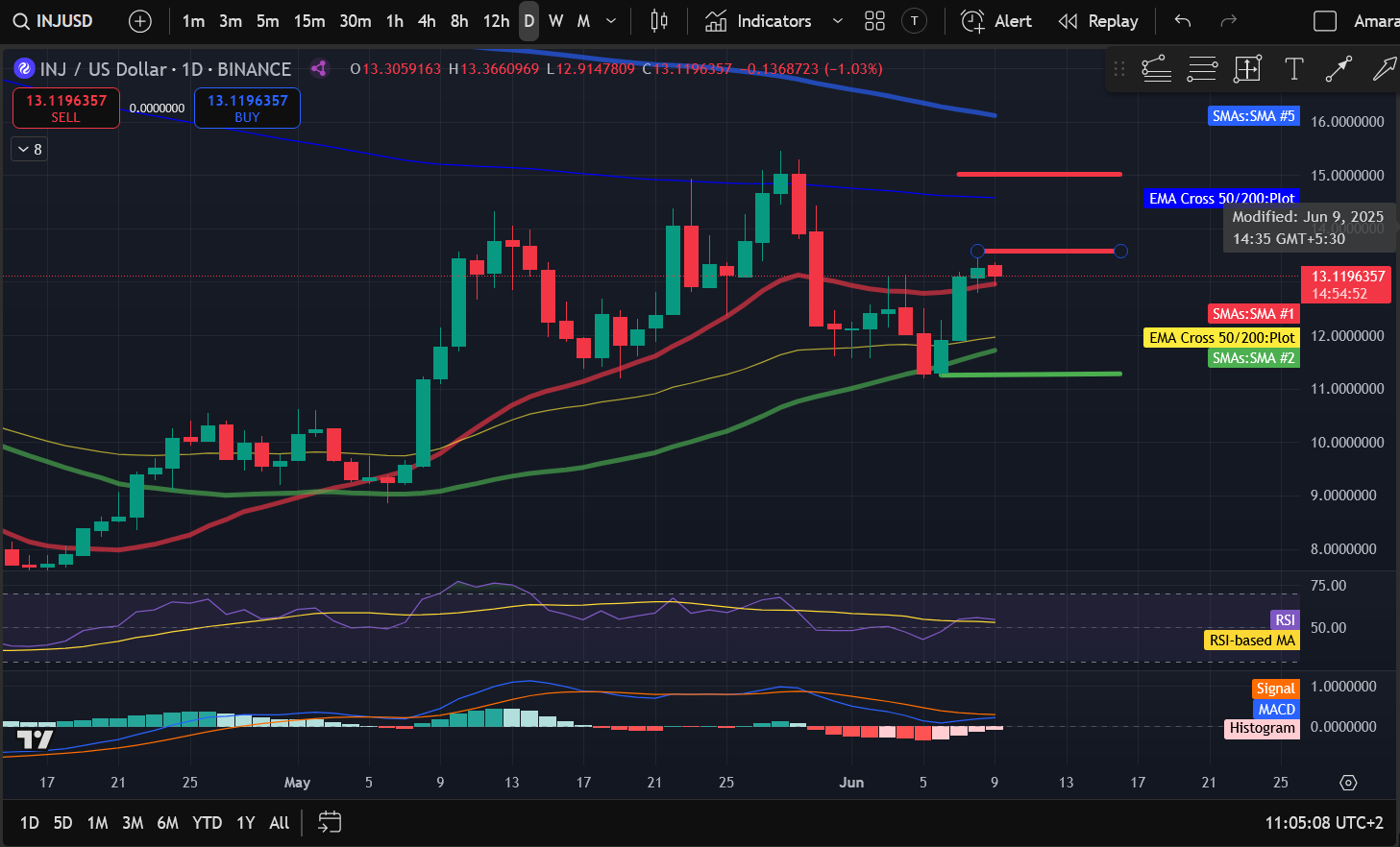
Task: Select the horizontal lines drawing tool icon
Action: 1202,68
